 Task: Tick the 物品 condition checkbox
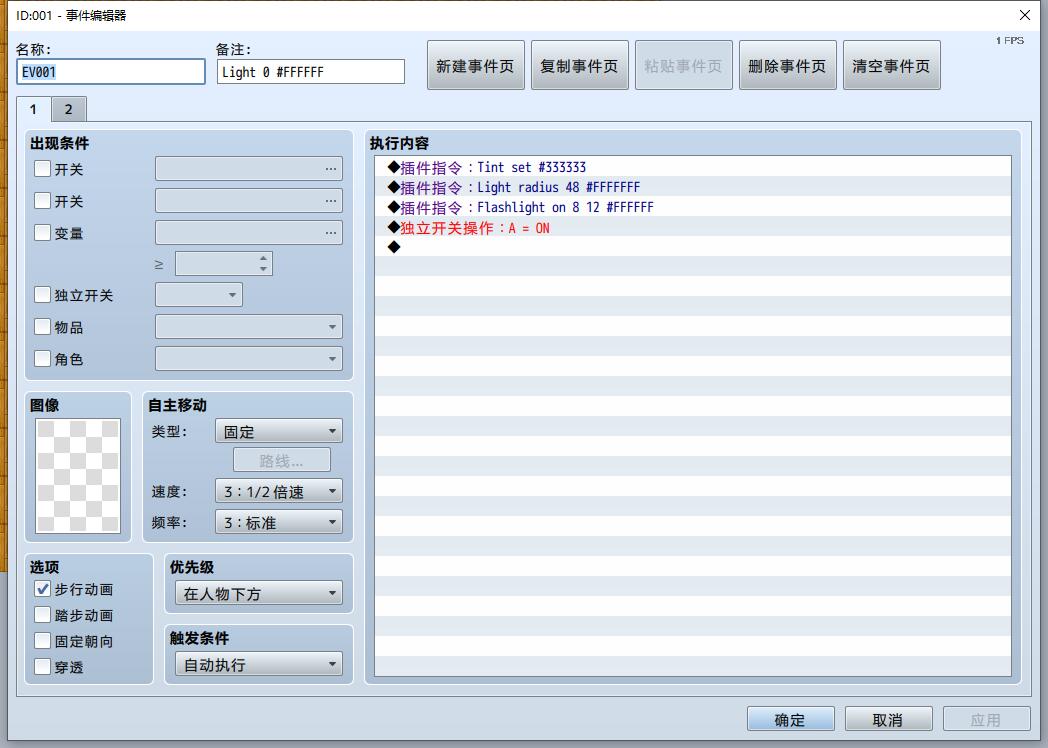pos(42,327)
